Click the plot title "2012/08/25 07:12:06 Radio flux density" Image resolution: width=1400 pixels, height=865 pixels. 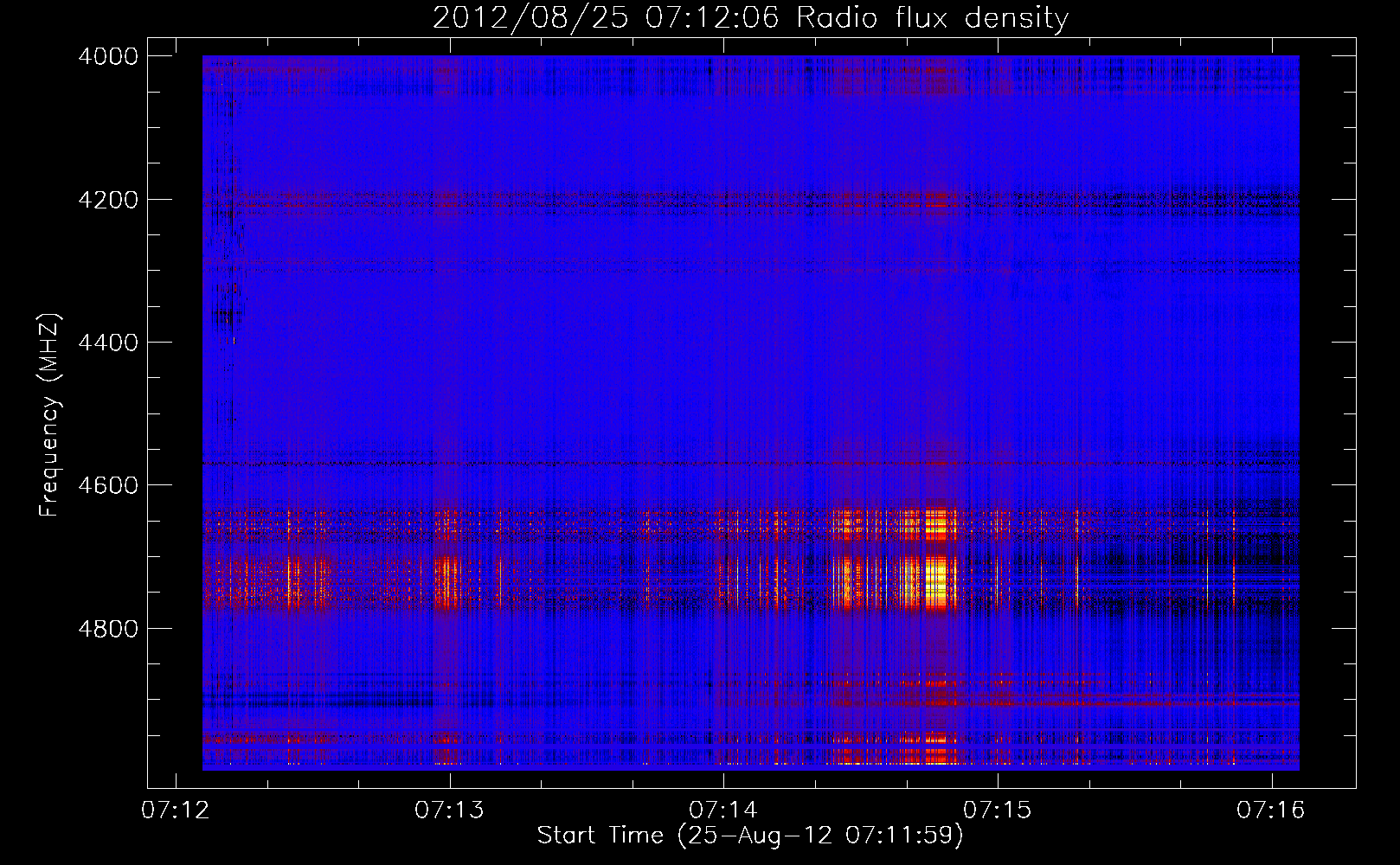[x=750, y=17]
